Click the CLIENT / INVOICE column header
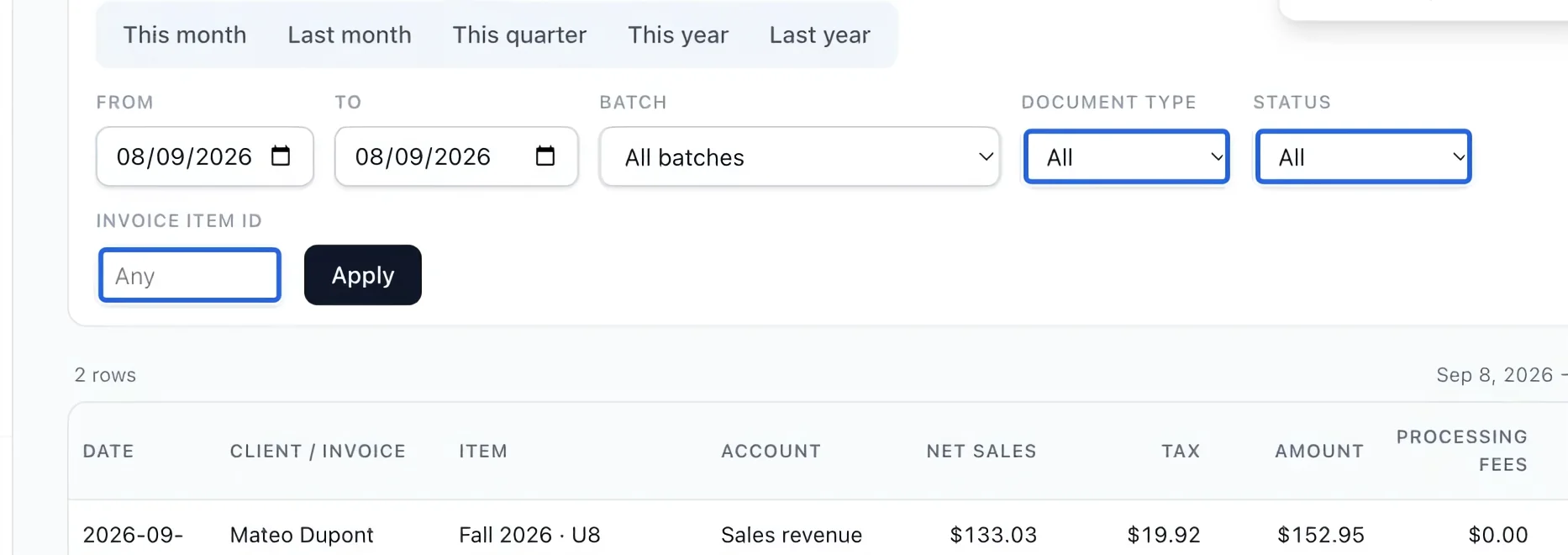Viewport: 1568px width, 555px height. pos(318,451)
